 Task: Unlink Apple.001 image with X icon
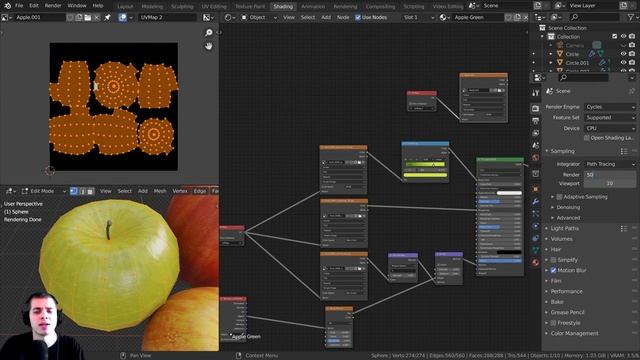(97, 18)
